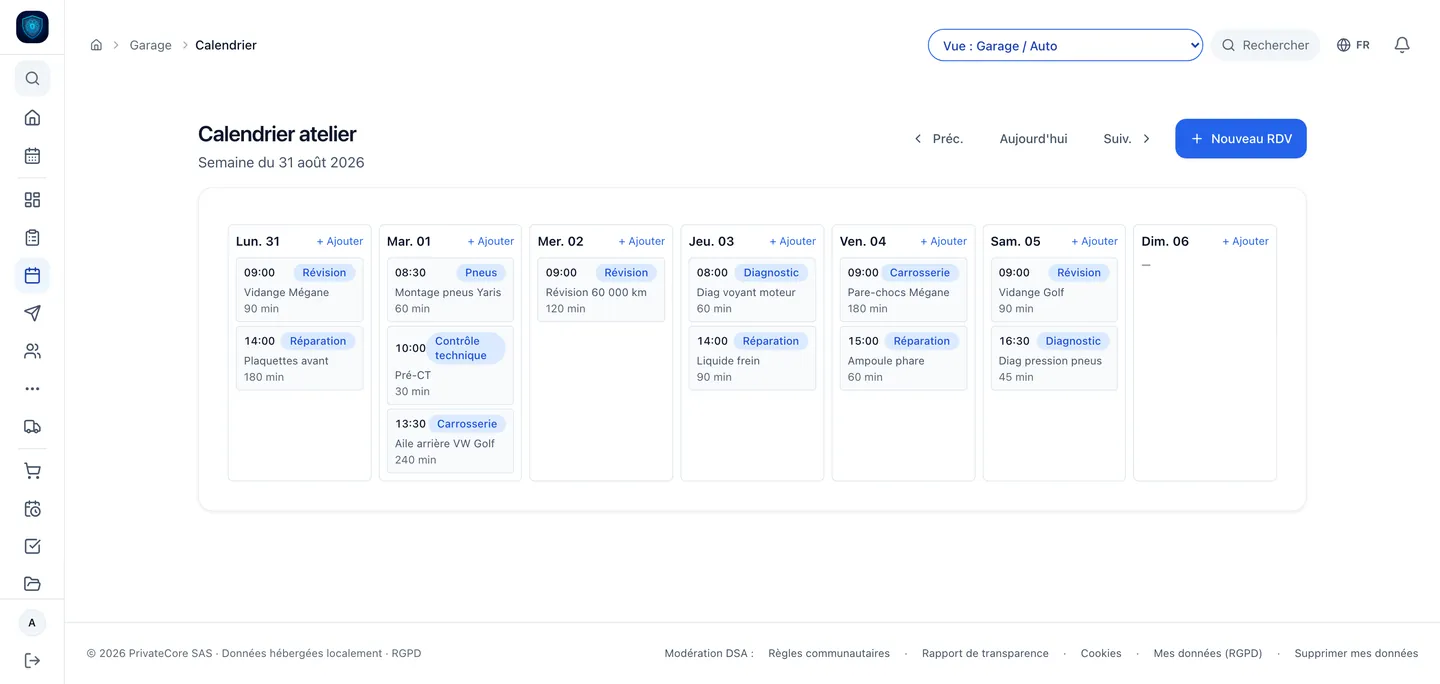Open Rapport de transparence footer link
1440x684 pixels.
[985, 653]
